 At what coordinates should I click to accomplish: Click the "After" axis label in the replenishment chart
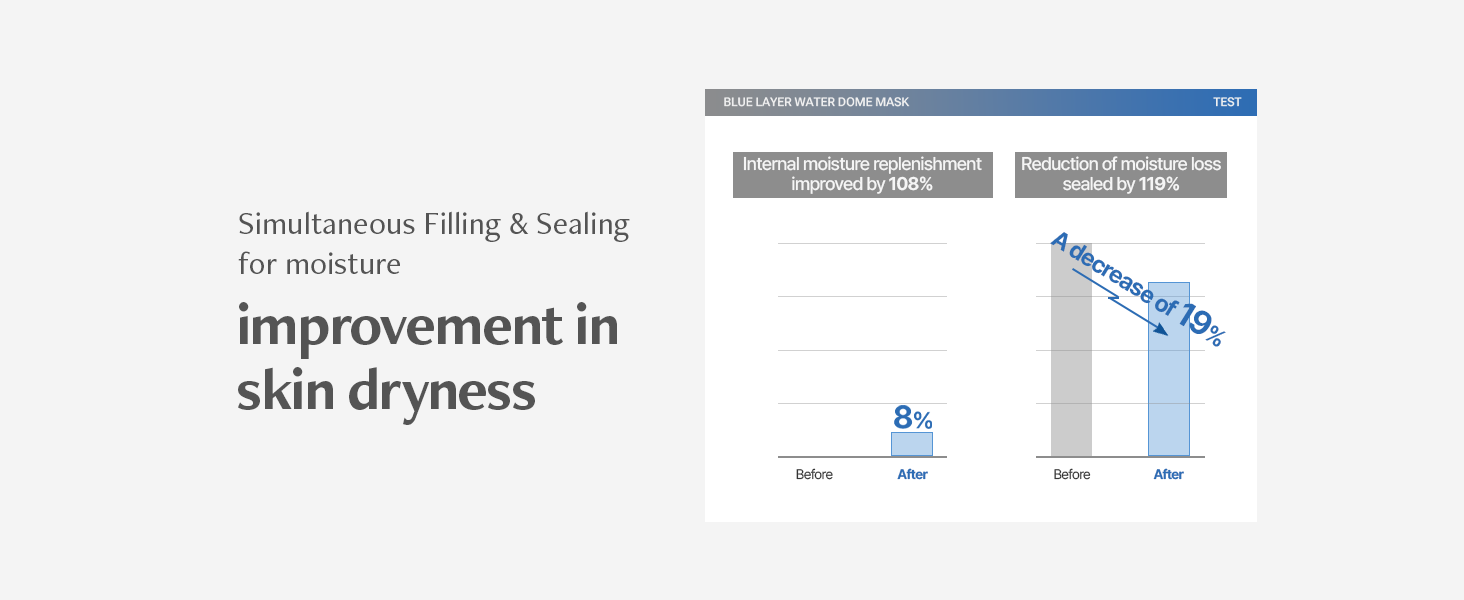click(912, 475)
